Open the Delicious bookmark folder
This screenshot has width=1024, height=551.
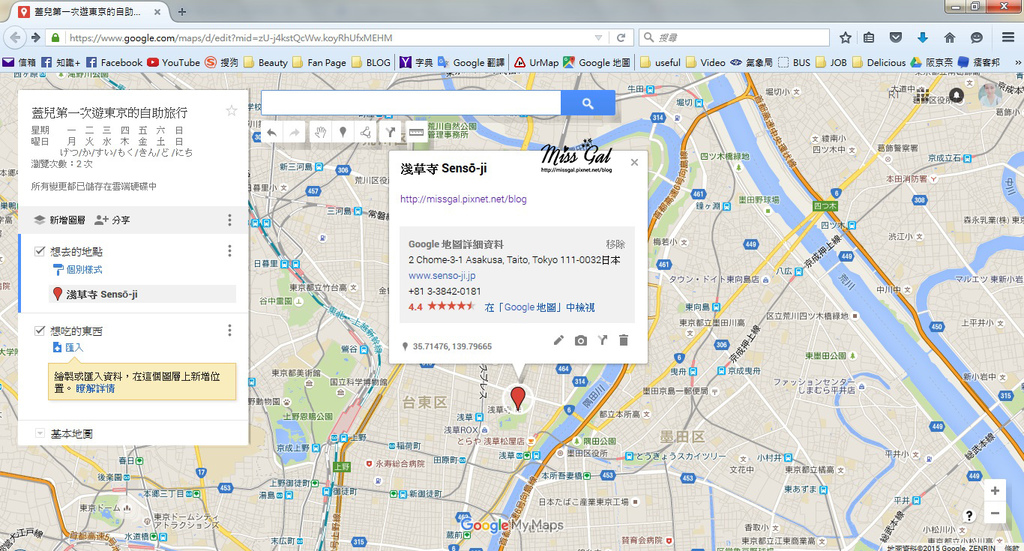point(879,63)
